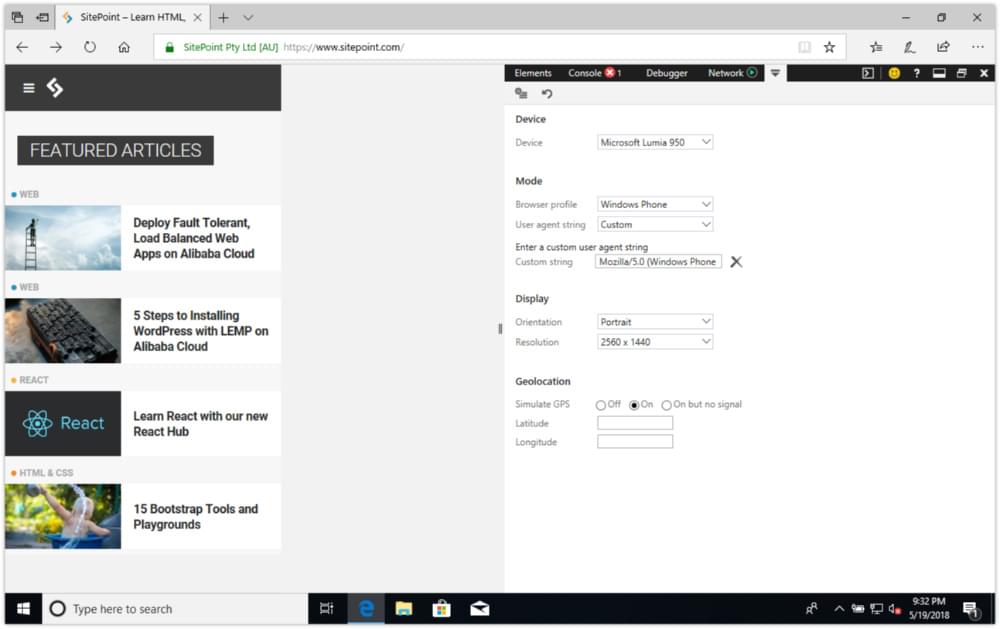1000x629 pixels.
Task: Expand the Browser profile dropdown
Action: 655,205
